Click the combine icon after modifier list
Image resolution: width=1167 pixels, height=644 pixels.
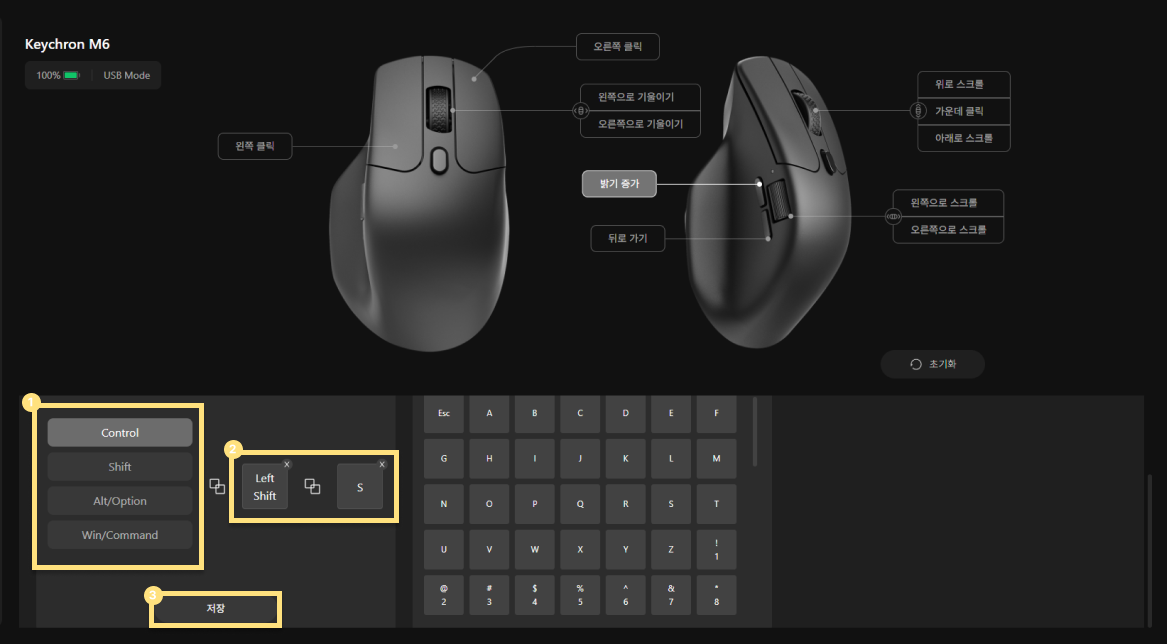point(217,486)
